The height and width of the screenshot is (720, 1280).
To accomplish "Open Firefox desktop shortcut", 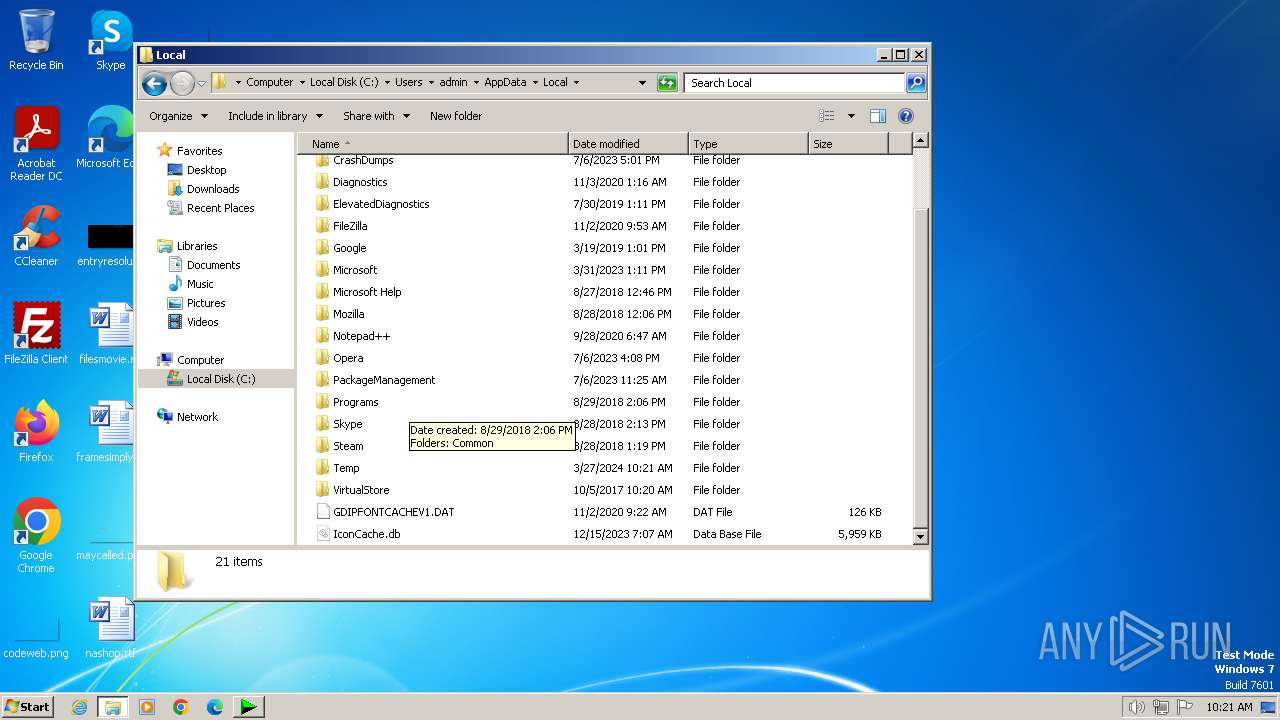I will [36, 431].
